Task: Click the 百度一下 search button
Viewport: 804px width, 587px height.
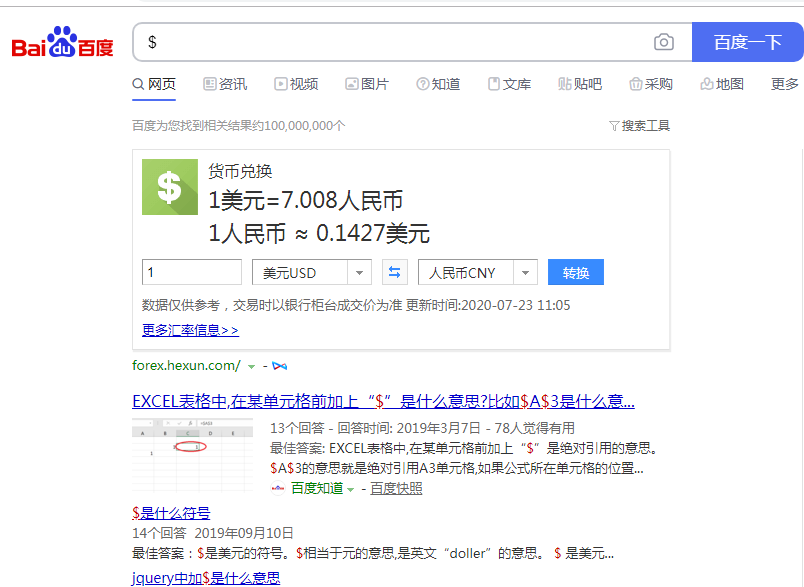Action: click(748, 42)
